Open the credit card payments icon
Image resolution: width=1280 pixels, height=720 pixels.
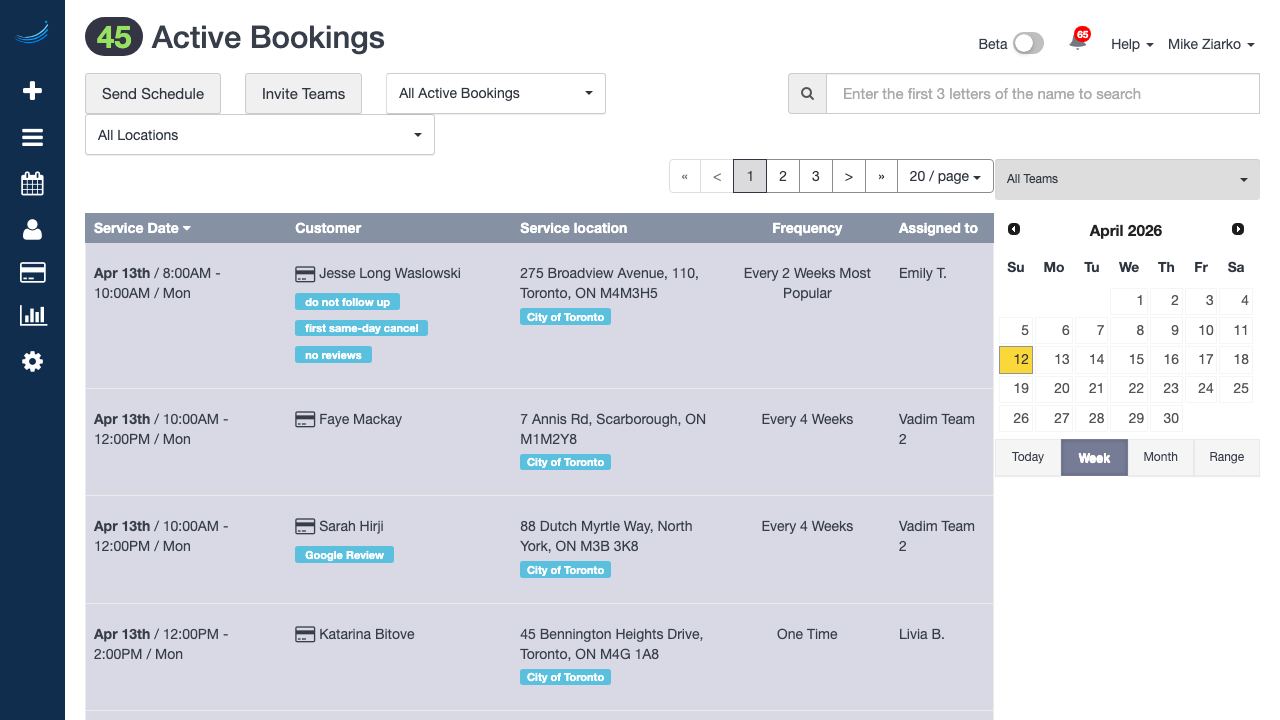point(32,273)
